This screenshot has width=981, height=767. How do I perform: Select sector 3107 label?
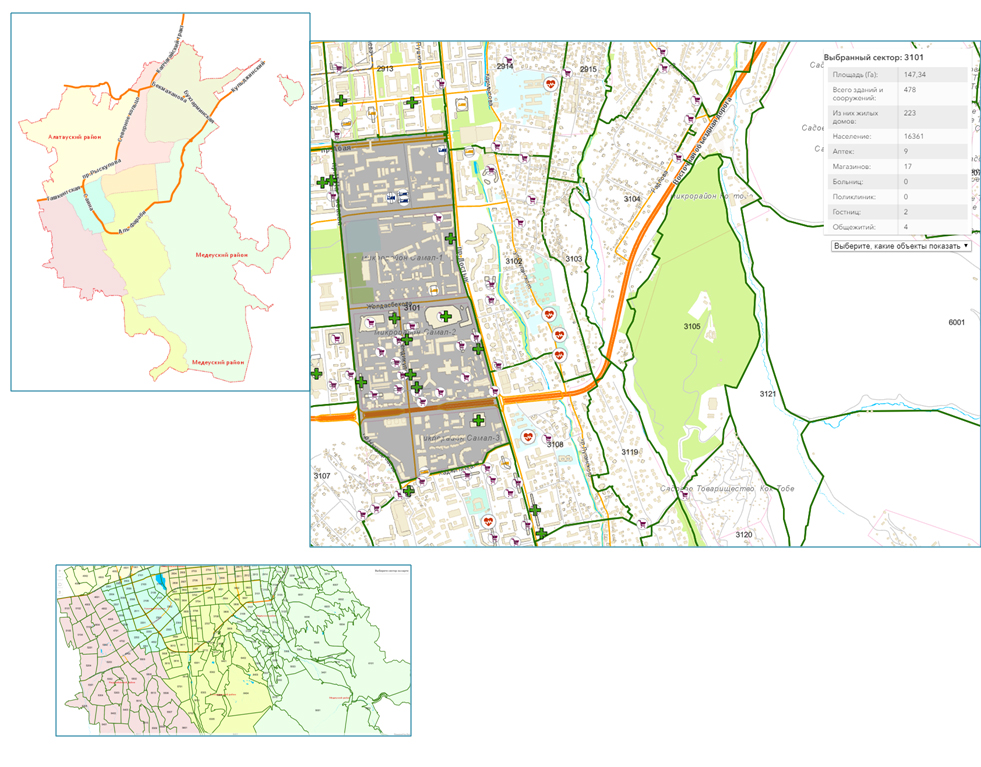(322, 476)
